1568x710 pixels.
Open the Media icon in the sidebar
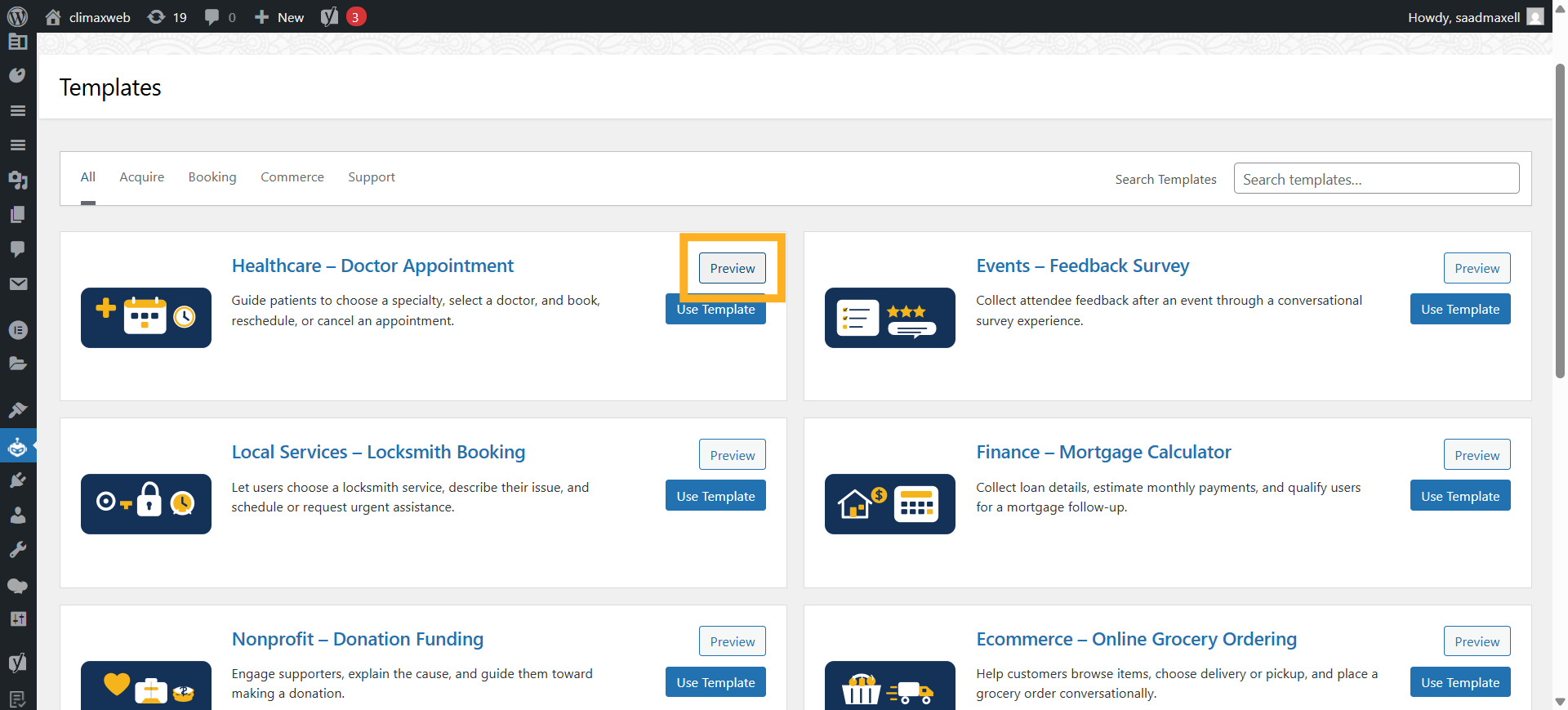pos(17,180)
